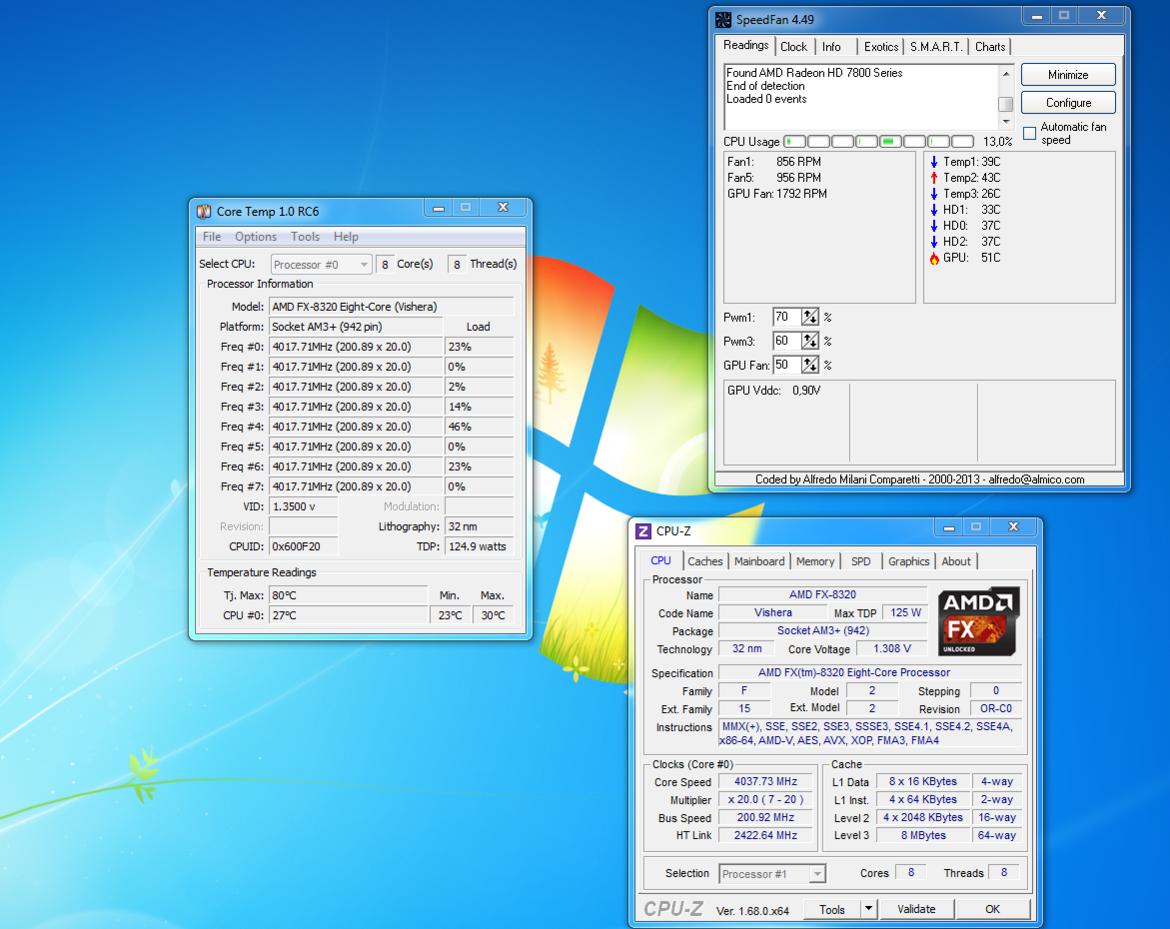Adjust the Pwm1 speed stepper
Viewport: 1170px width, 929px height.
click(810, 317)
